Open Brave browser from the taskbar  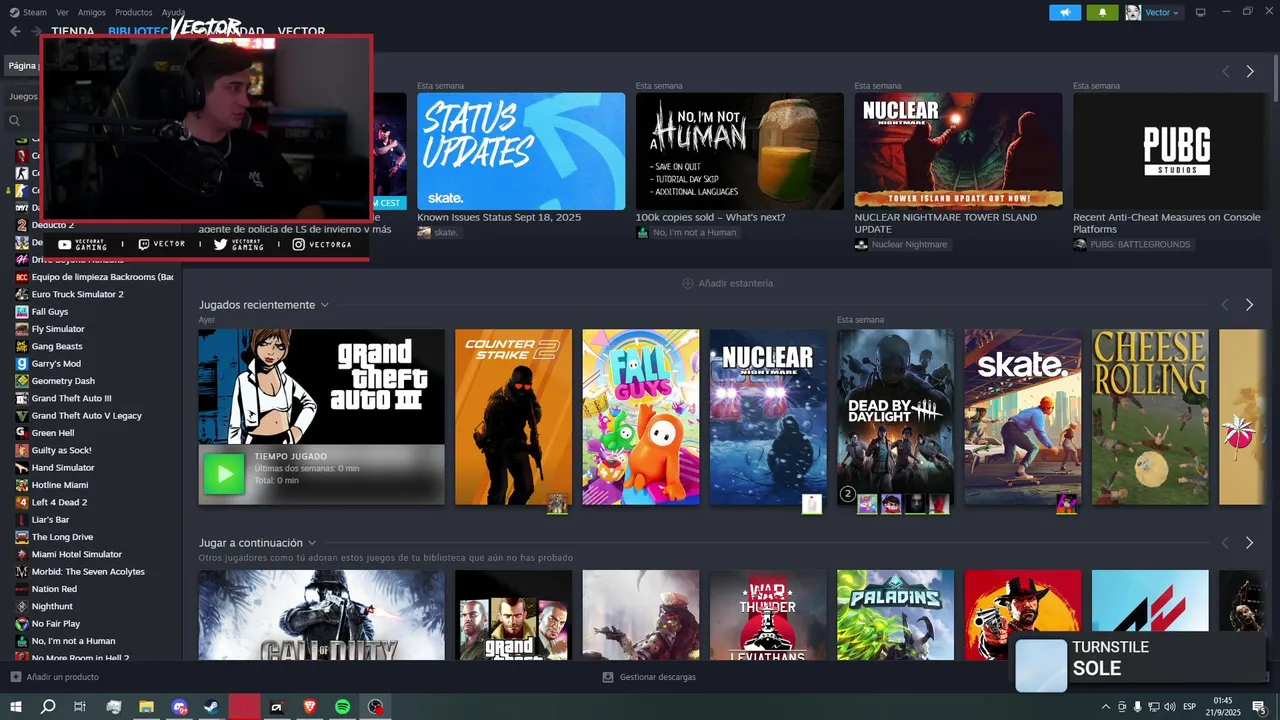pos(309,707)
